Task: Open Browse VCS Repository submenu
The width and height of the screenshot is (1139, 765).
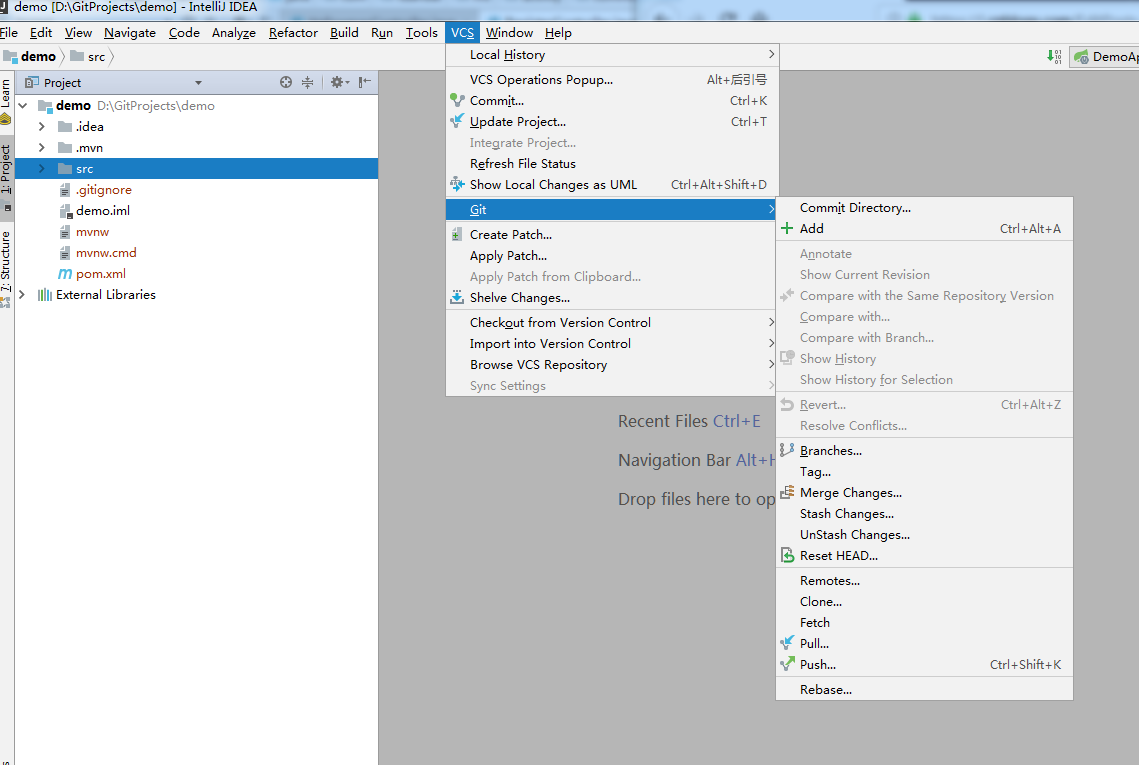Action: [612, 364]
